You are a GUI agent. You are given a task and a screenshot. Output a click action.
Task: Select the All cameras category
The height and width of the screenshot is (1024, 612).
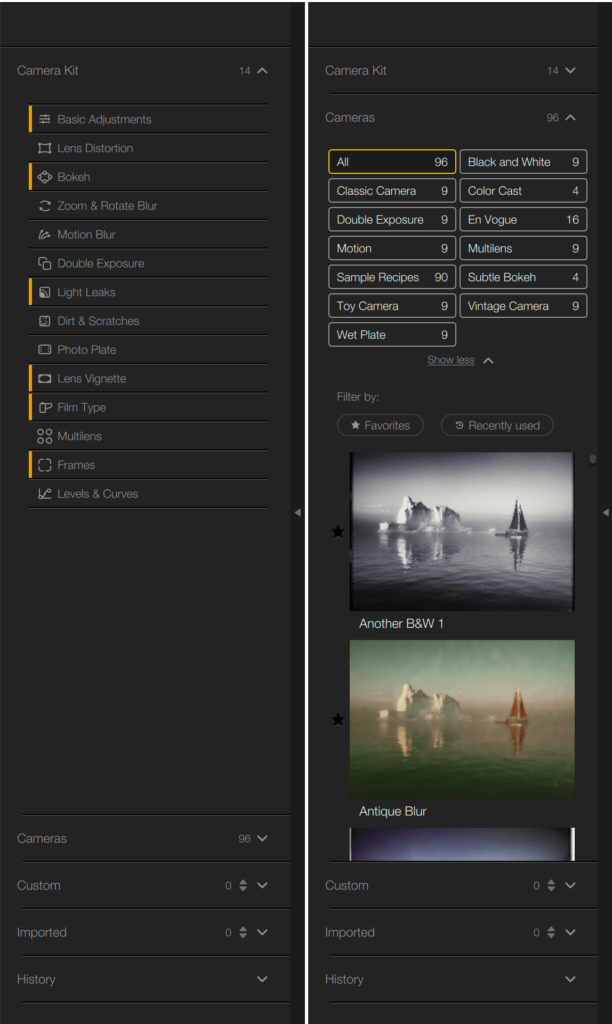click(x=392, y=161)
